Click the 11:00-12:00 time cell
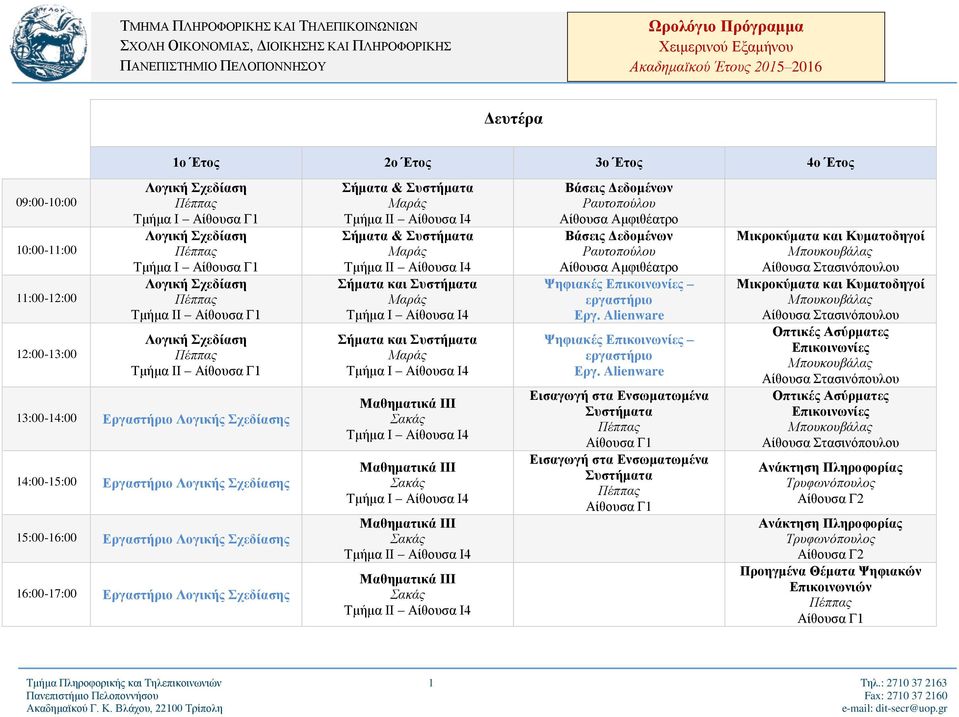Image resolution: width=959 pixels, height=717 pixels. (x=46, y=299)
